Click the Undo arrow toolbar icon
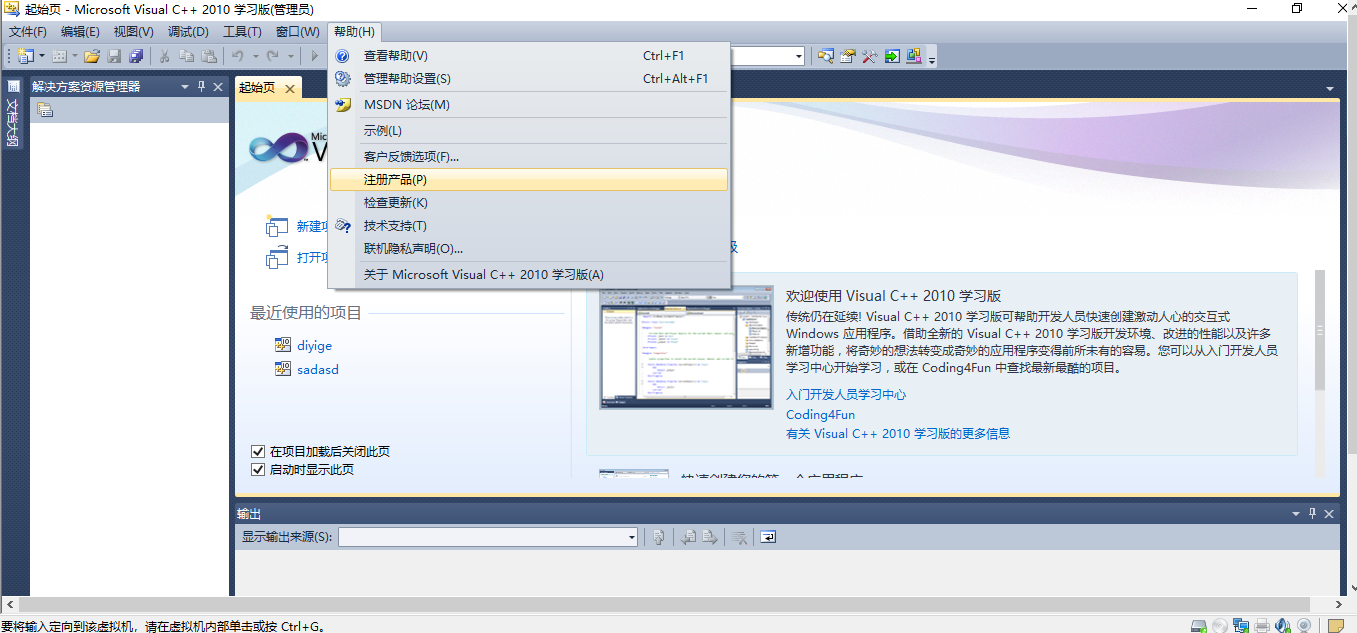The width and height of the screenshot is (1357, 633). 238,56
